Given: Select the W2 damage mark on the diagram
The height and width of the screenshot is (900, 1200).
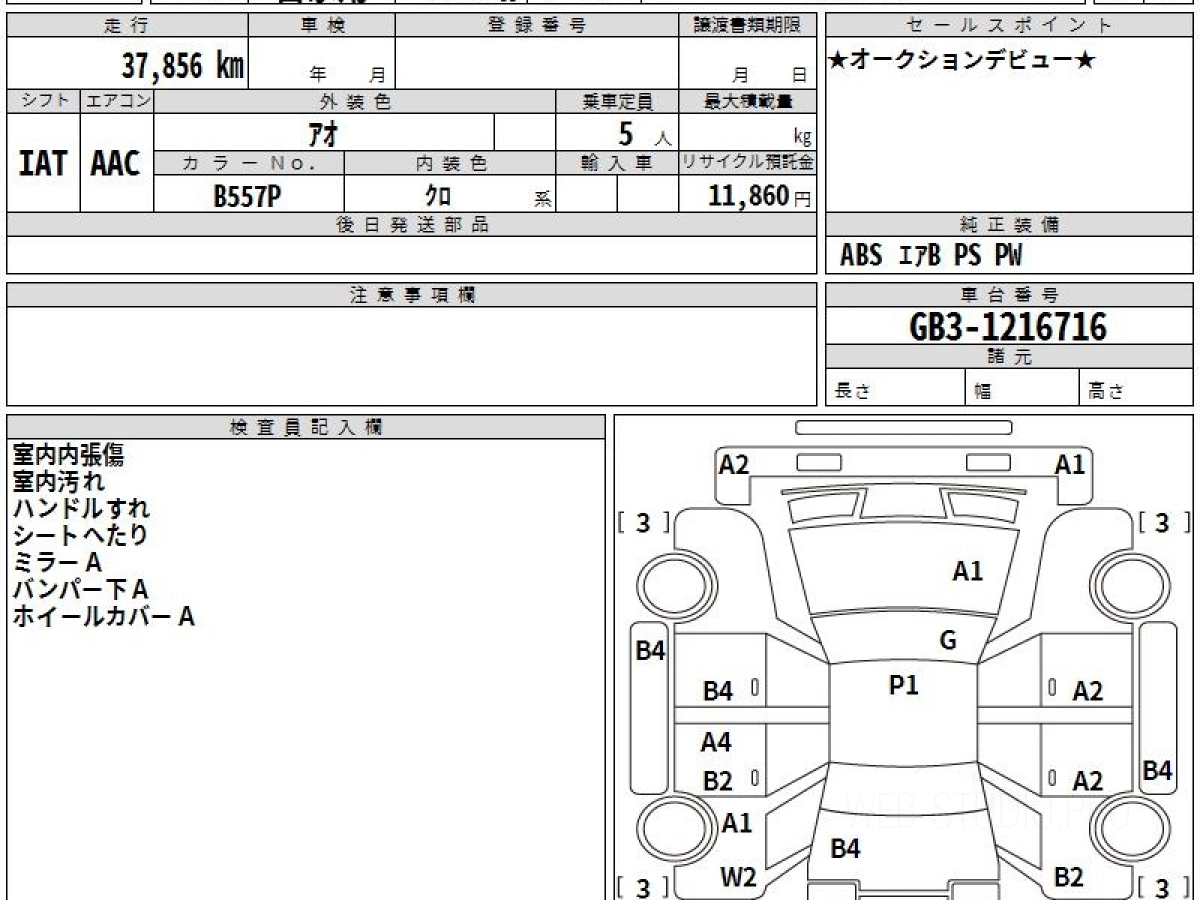Looking at the screenshot, I should click(738, 877).
